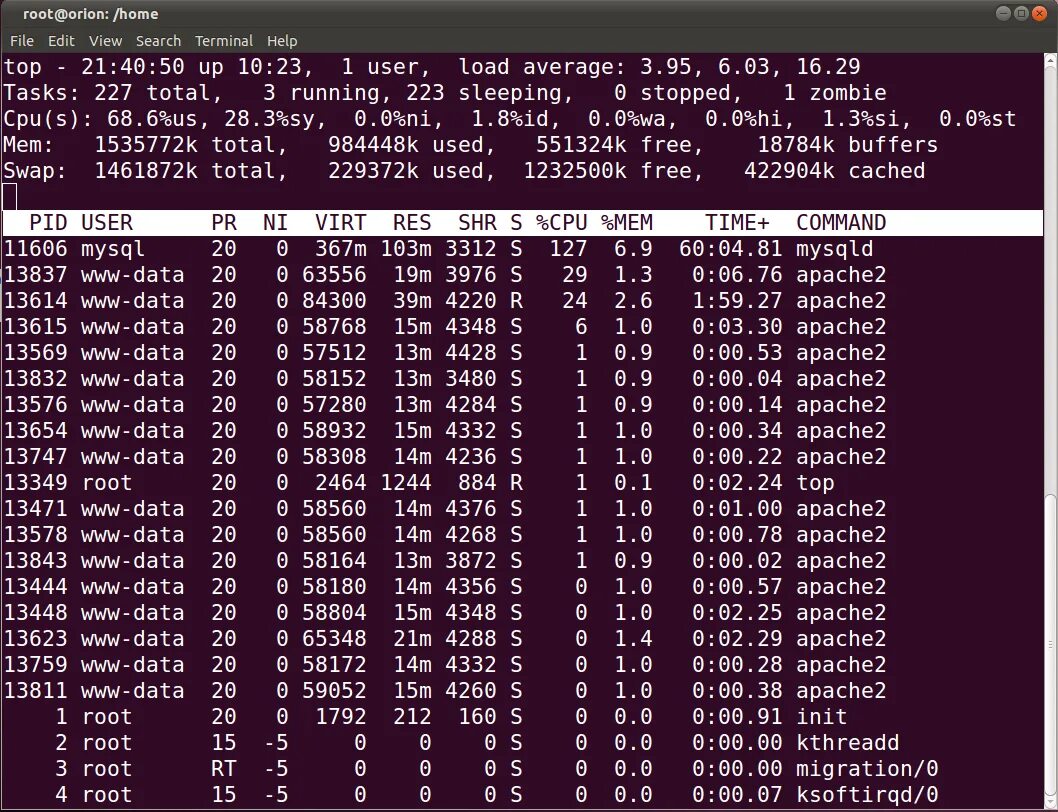The height and width of the screenshot is (812, 1058).
Task: Click PID 13444 in the list
Action: 35,587
